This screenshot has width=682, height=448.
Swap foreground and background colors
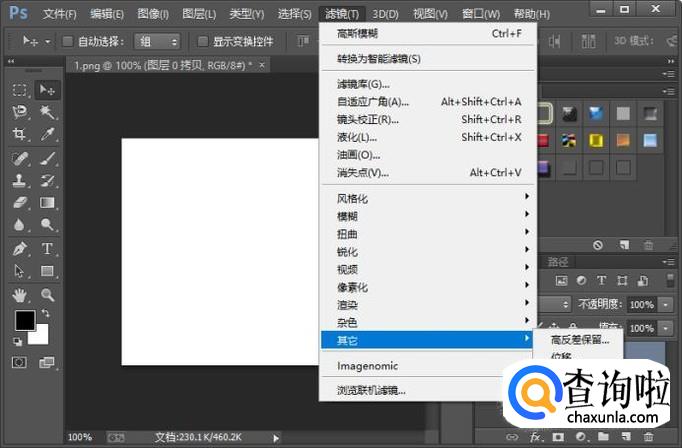pyautogui.click(x=45, y=313)
